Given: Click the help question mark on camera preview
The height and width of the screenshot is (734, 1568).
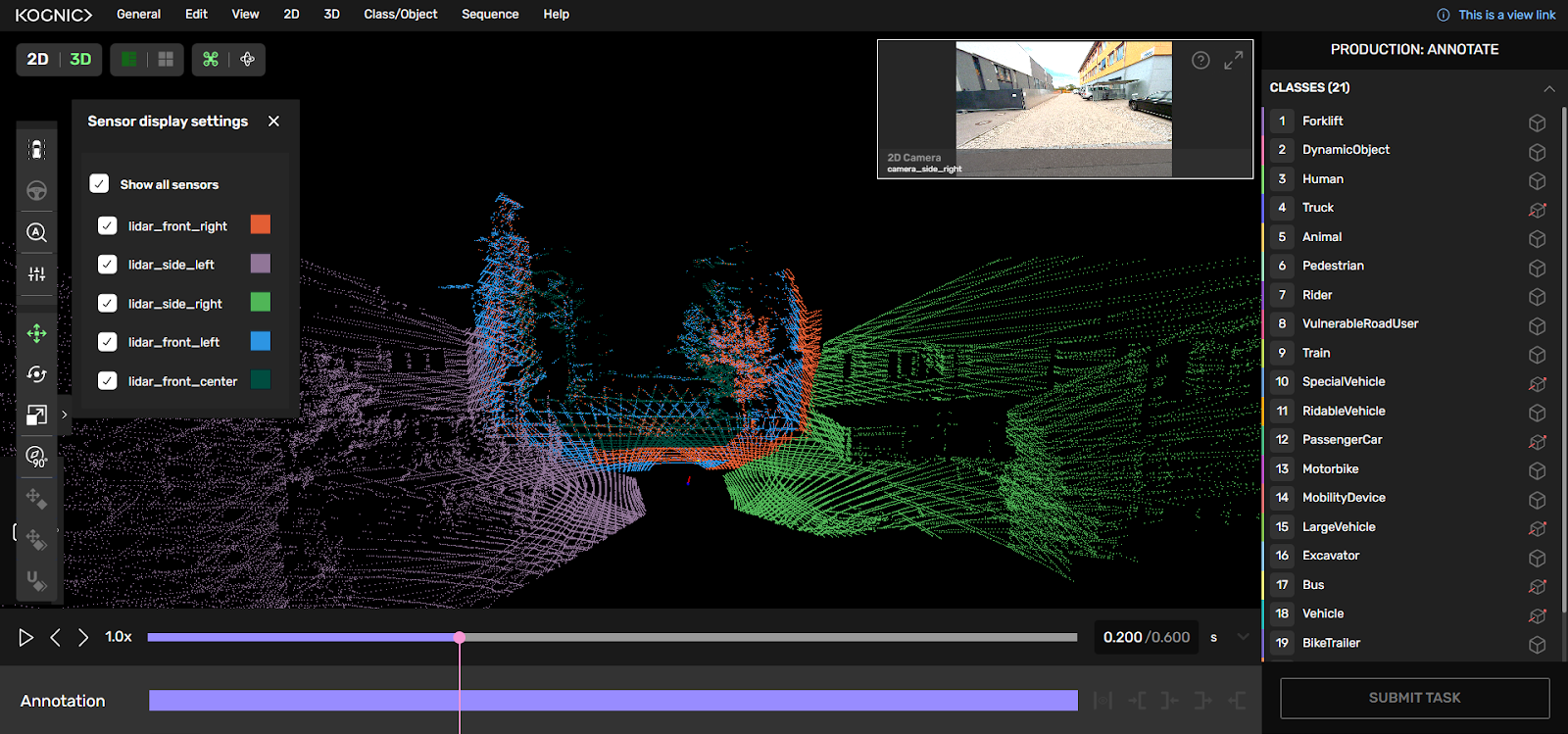Looking at the screenshot, I should [x=1200, y=60].
